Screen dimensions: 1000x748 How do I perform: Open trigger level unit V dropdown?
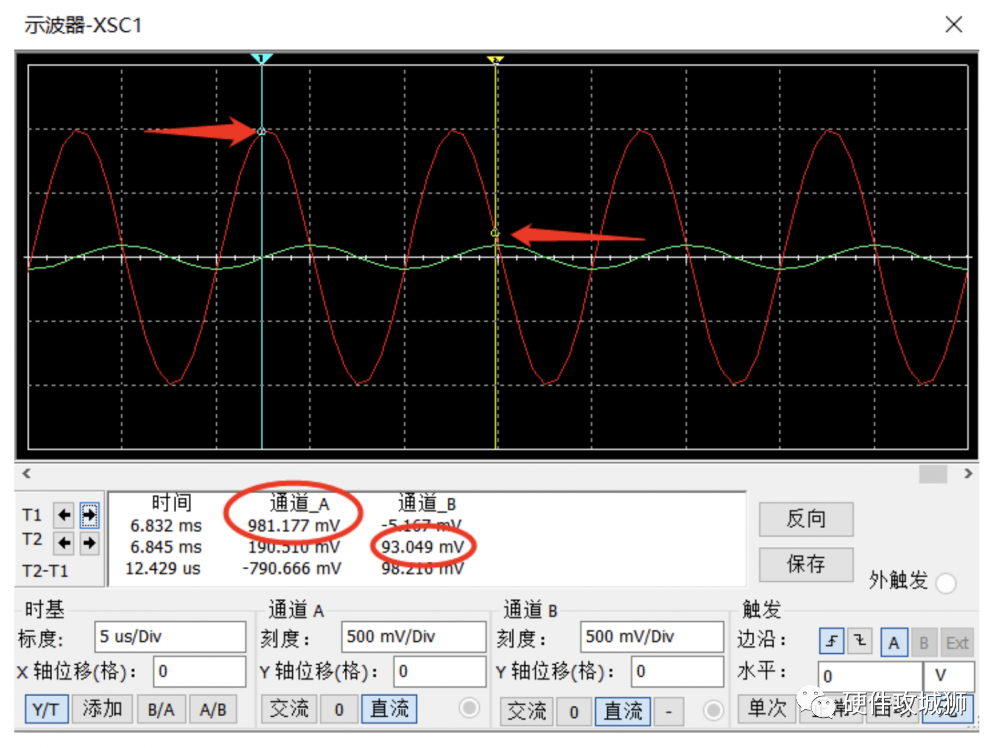click(949, 676)
